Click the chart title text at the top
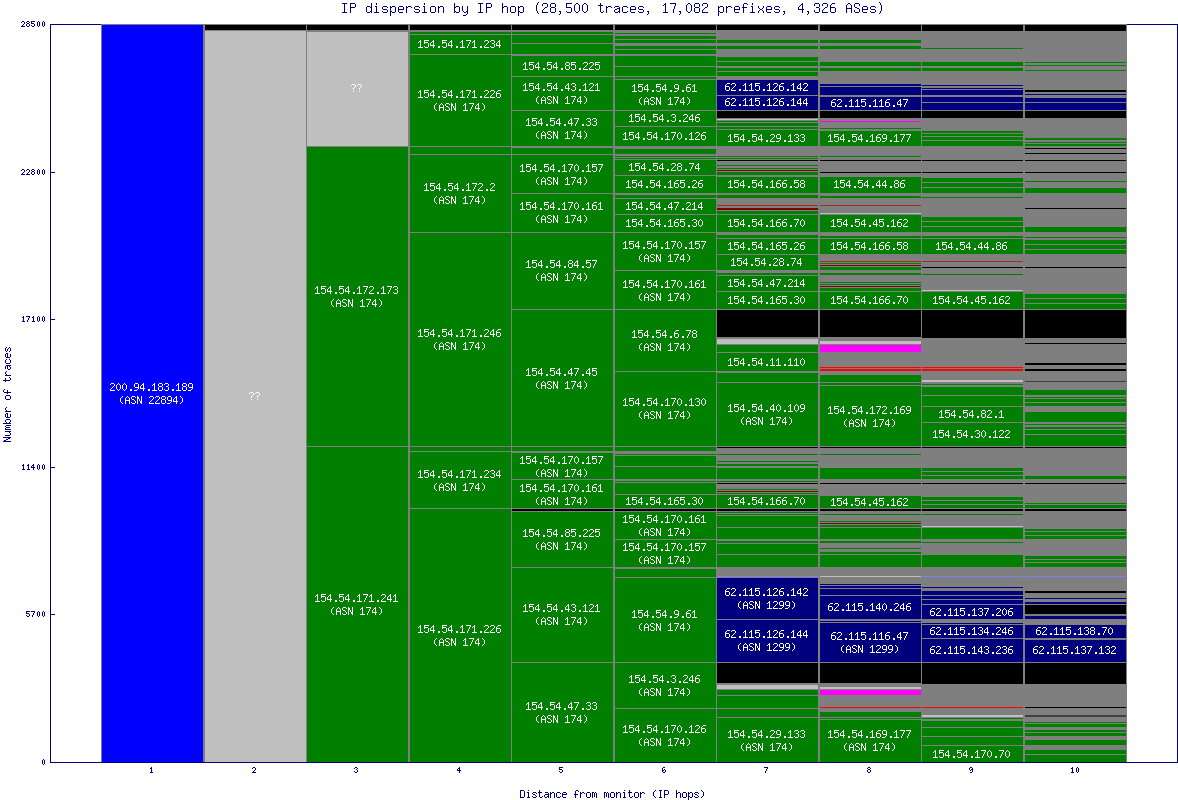This screenshot has width=1178, height=800. pos(589,9)
